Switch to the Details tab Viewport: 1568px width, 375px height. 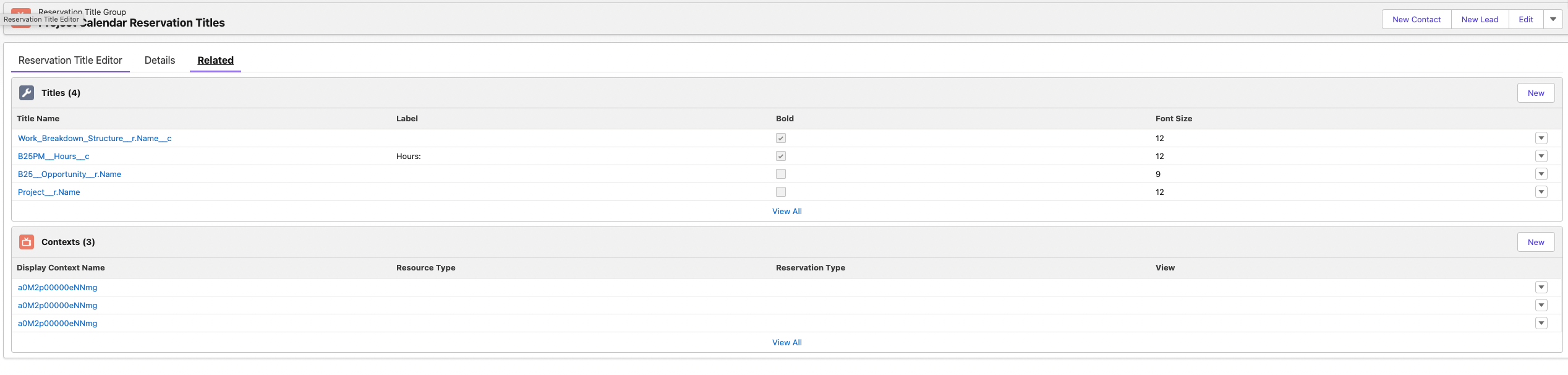160,60
